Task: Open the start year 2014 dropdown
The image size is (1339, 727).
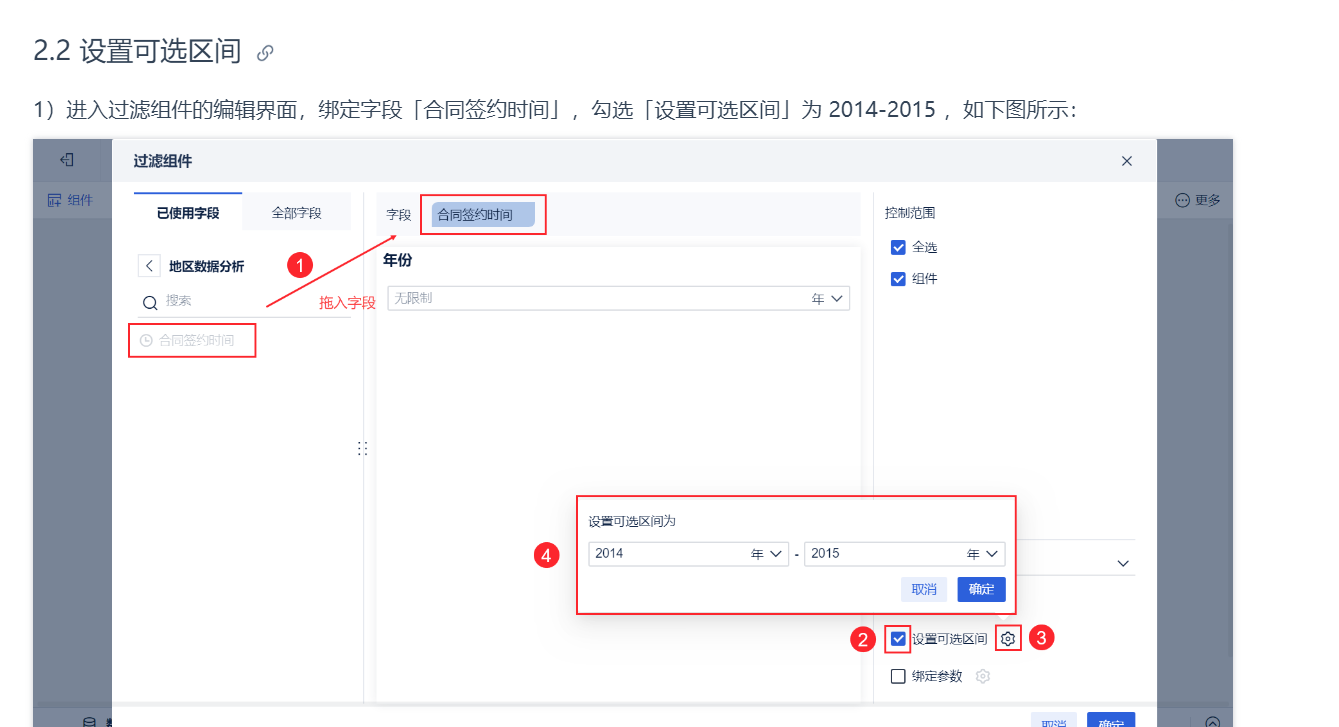Action: tap(688, 553)
